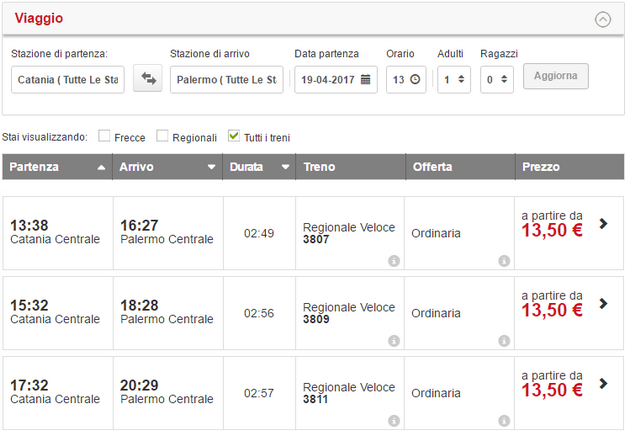Open price details arrow for 15:32 train
This screenshot has height=431, width=625.
[x=603, y=303]
